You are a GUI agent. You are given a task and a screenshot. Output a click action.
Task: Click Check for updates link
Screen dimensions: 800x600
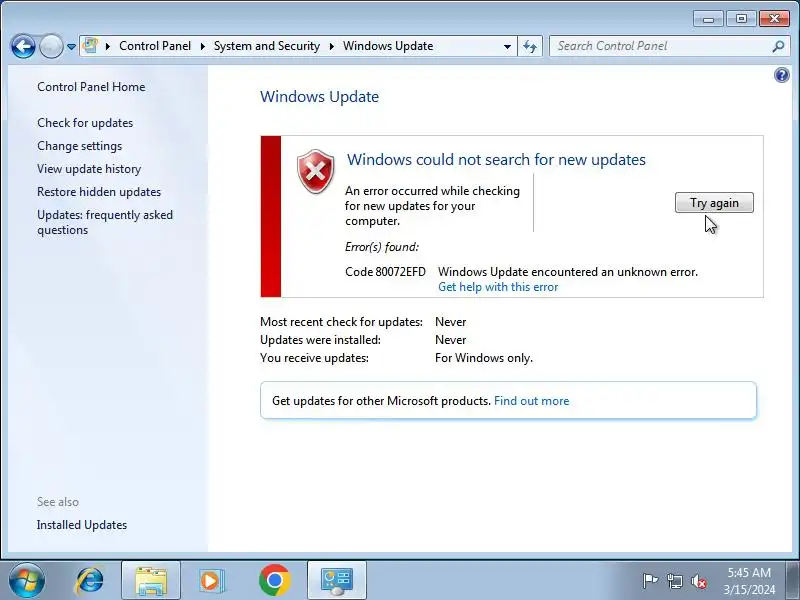(85, 123)
